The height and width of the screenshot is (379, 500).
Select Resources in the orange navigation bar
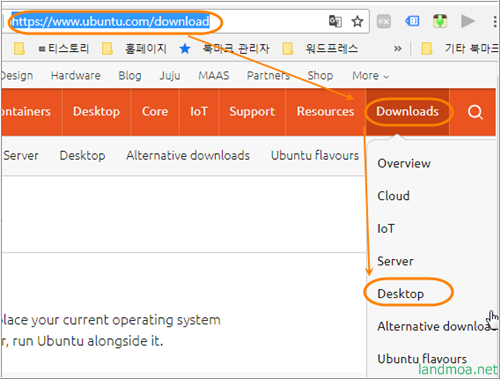coord(325,112)
